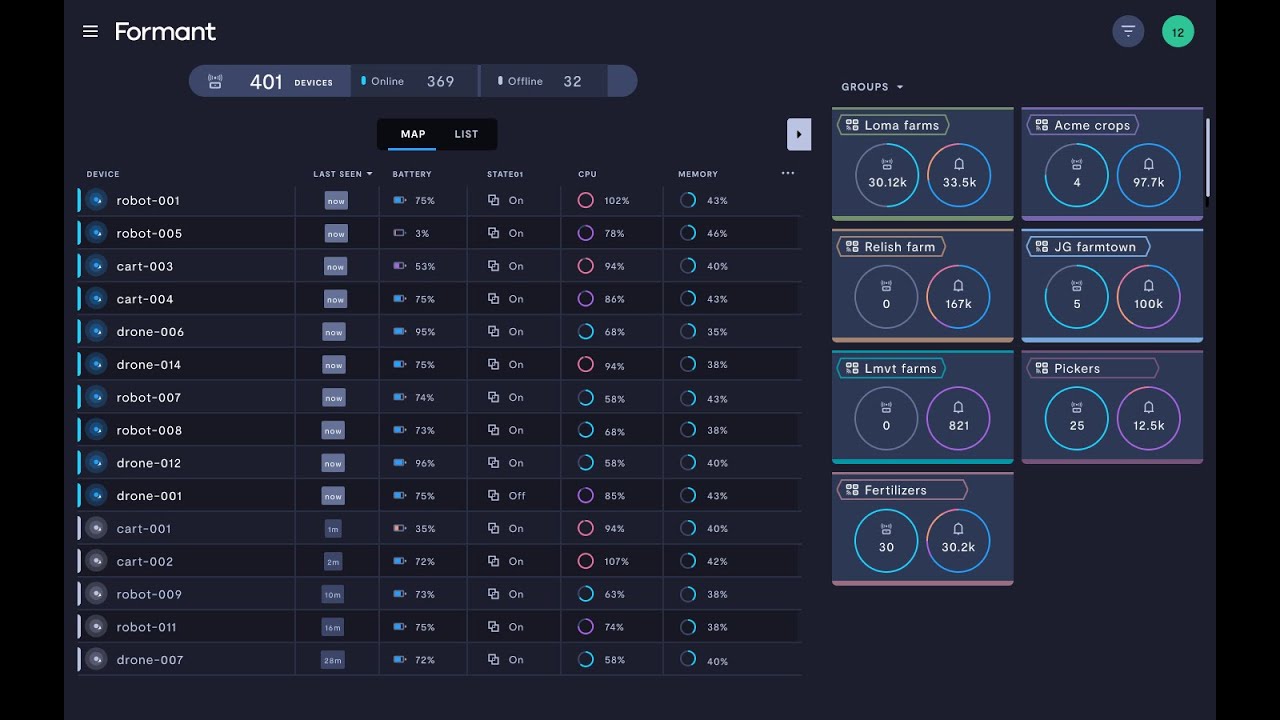Click the battery icon in cart-001 row
Viewport: 1280px width, 720px height.
[x=400, y=528]
